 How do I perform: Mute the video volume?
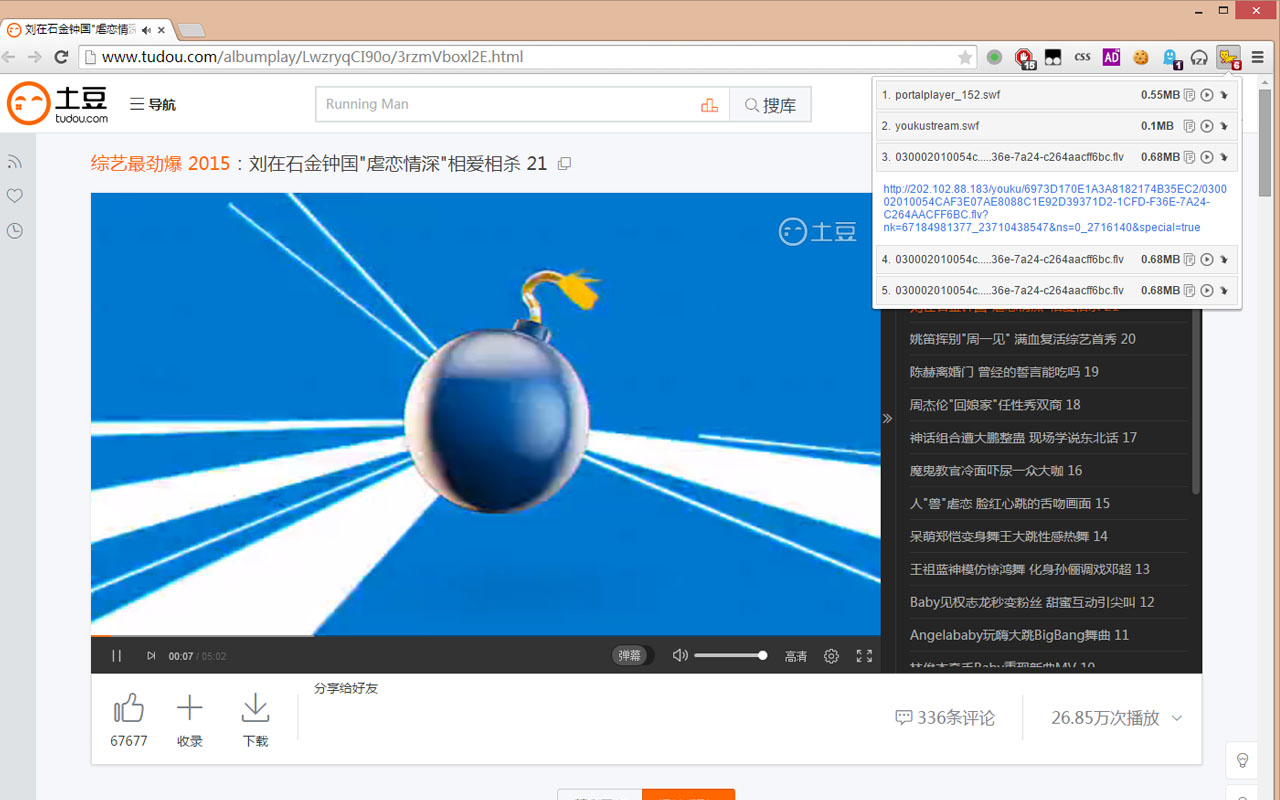(680, 656)
